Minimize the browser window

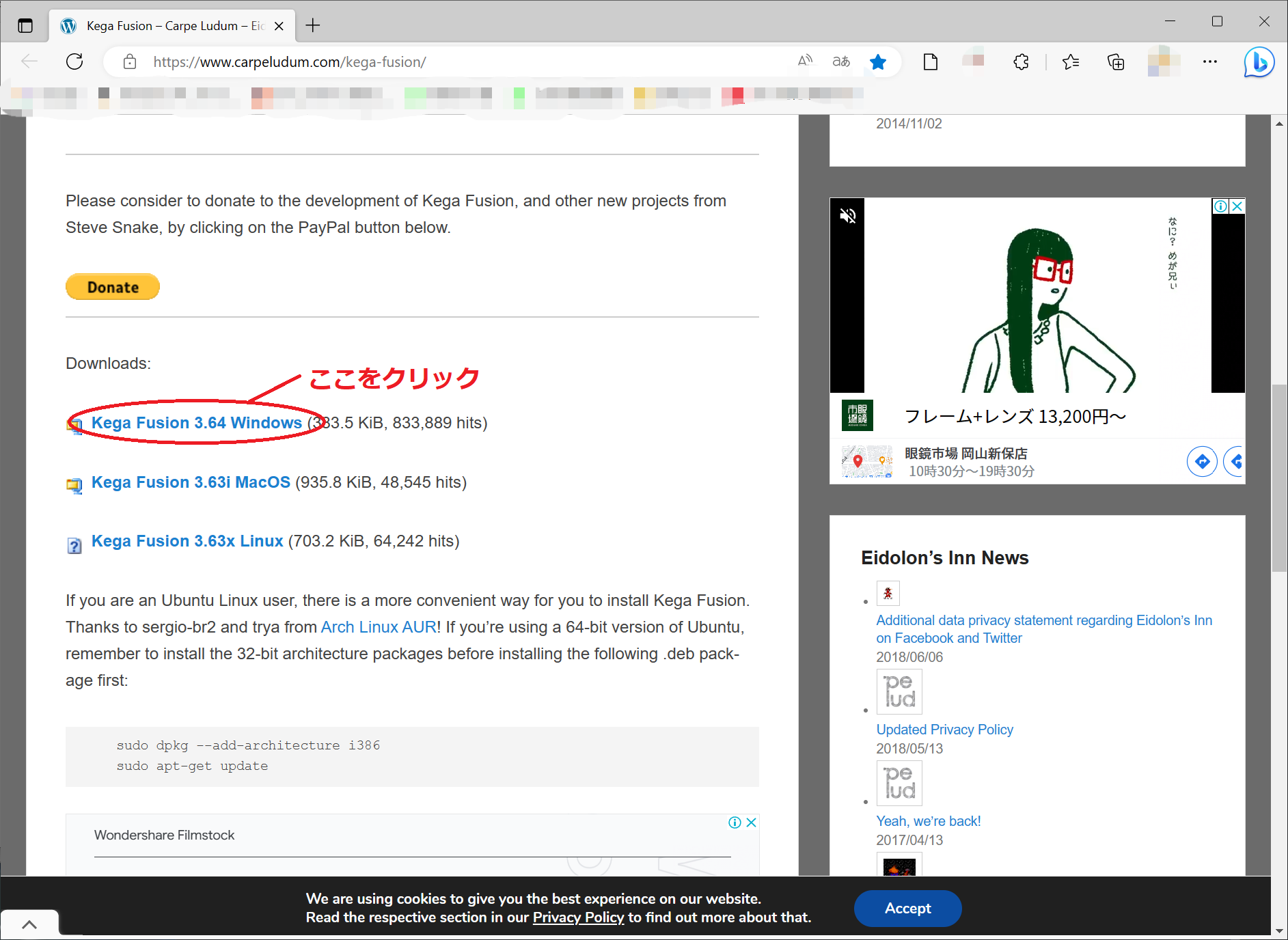click(x=1170, y=21)
